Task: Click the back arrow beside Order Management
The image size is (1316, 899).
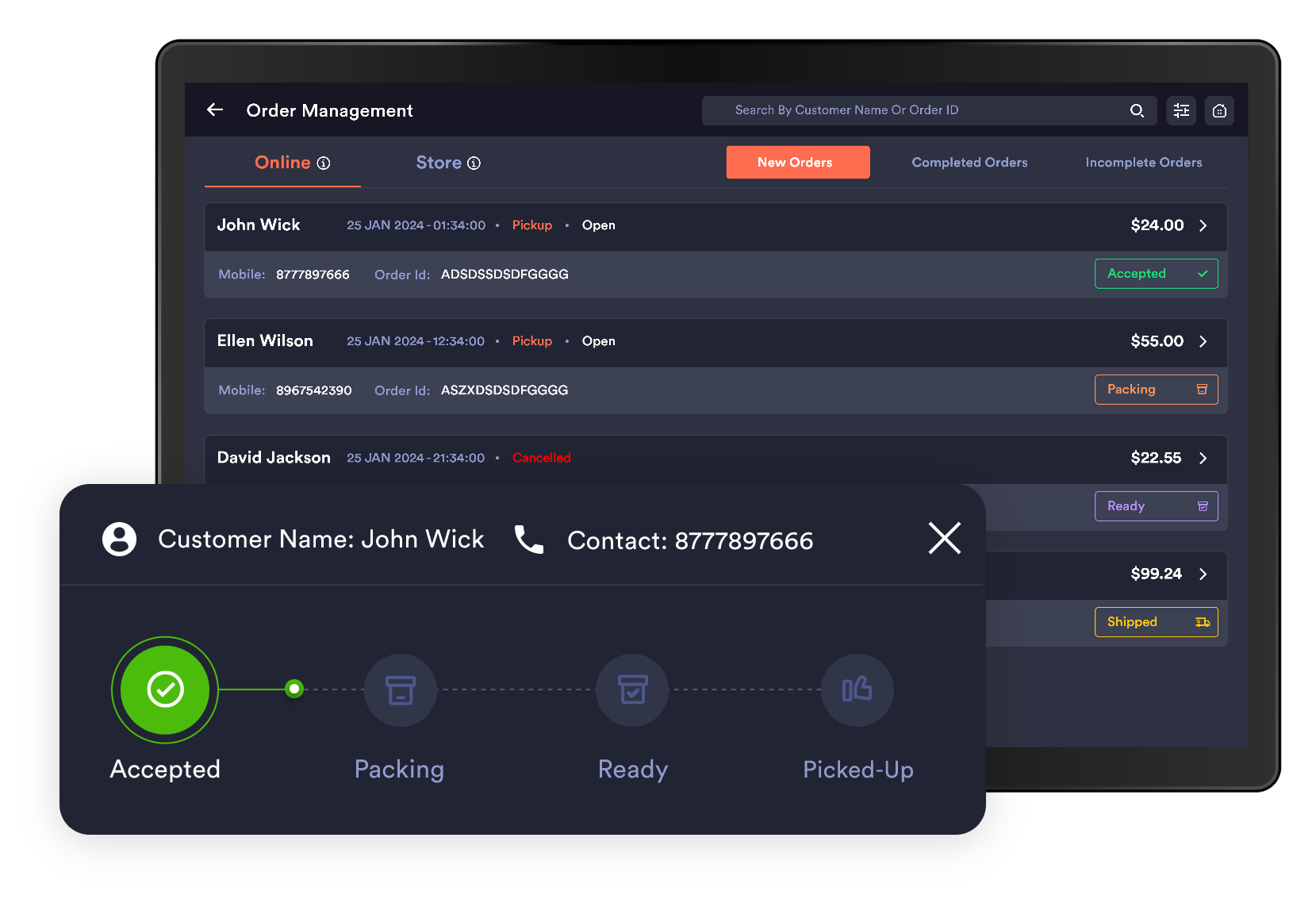Action: 215,109
